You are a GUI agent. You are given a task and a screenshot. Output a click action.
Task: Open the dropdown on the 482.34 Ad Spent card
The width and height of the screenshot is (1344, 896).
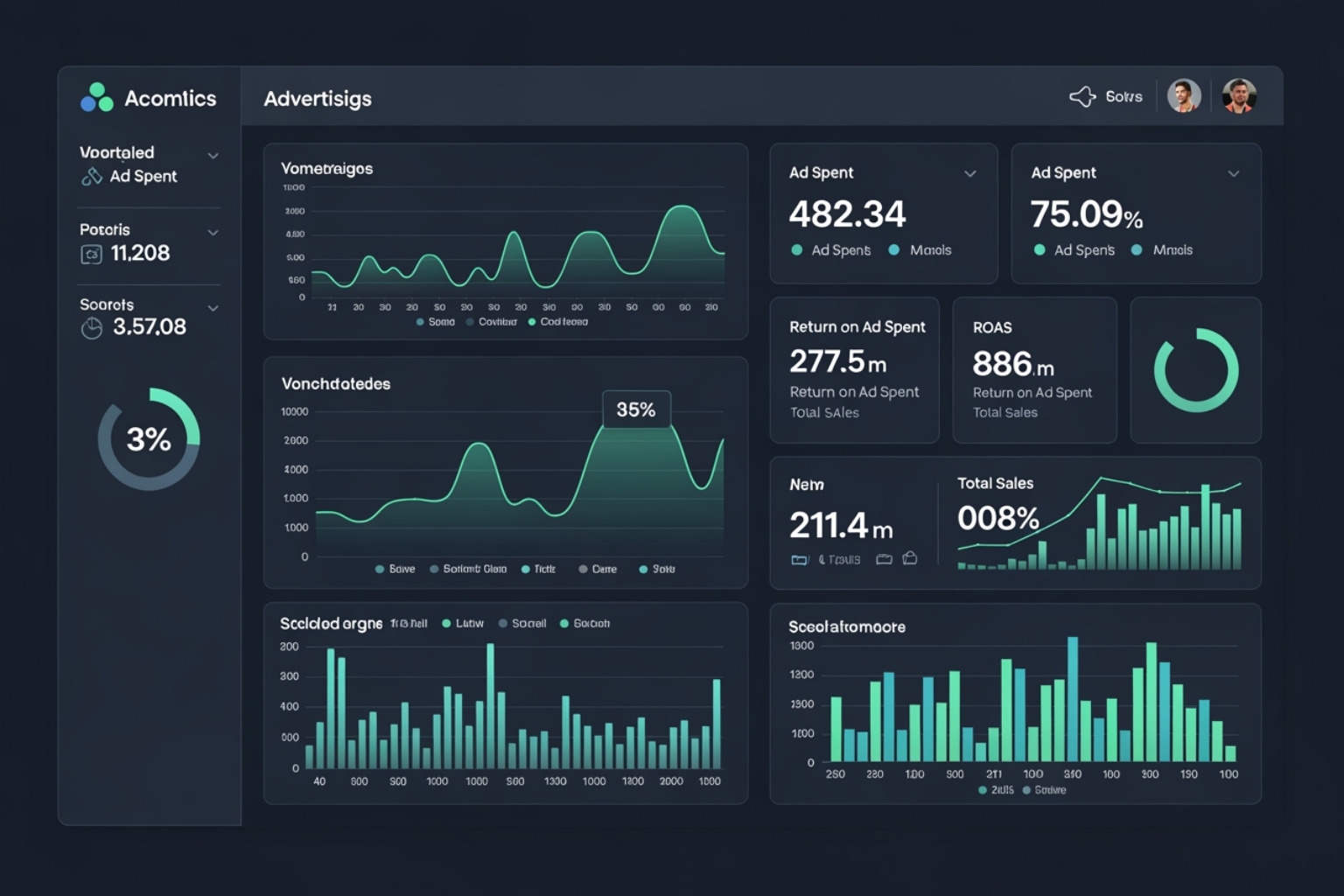coord(971,174)
